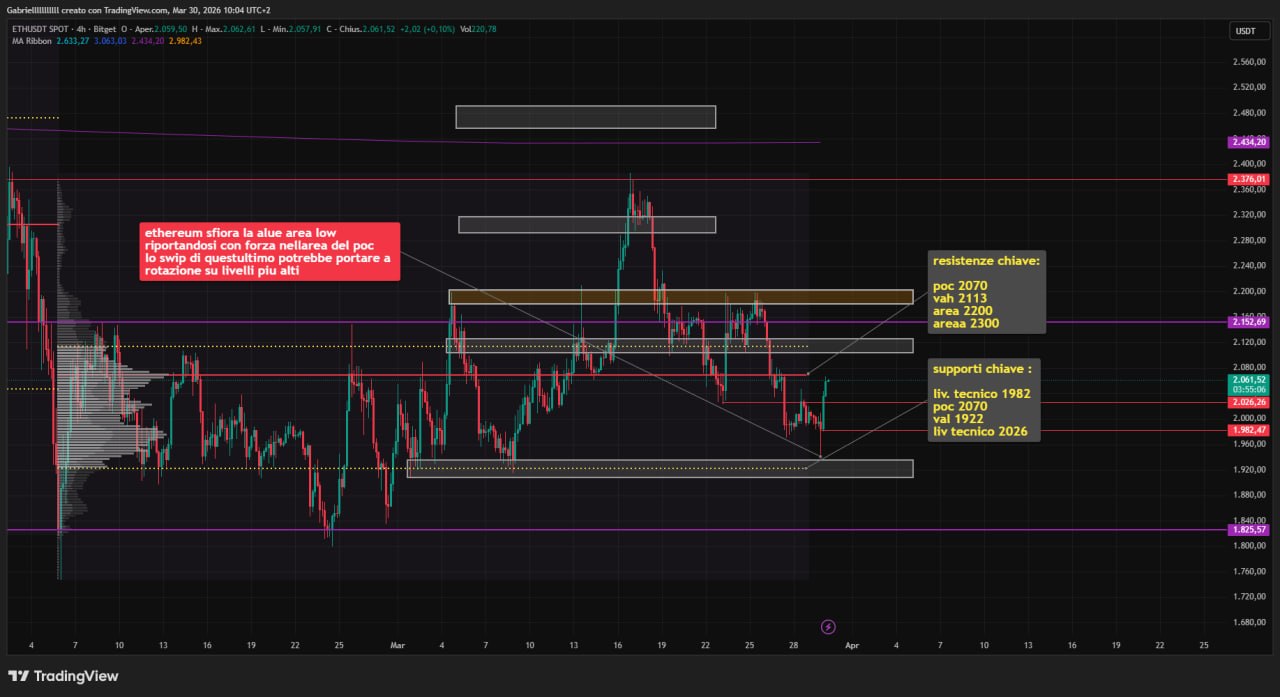Click the purple 2.434,20 price axis label
The image size is (1280, 697).
tap(1249, 142)
